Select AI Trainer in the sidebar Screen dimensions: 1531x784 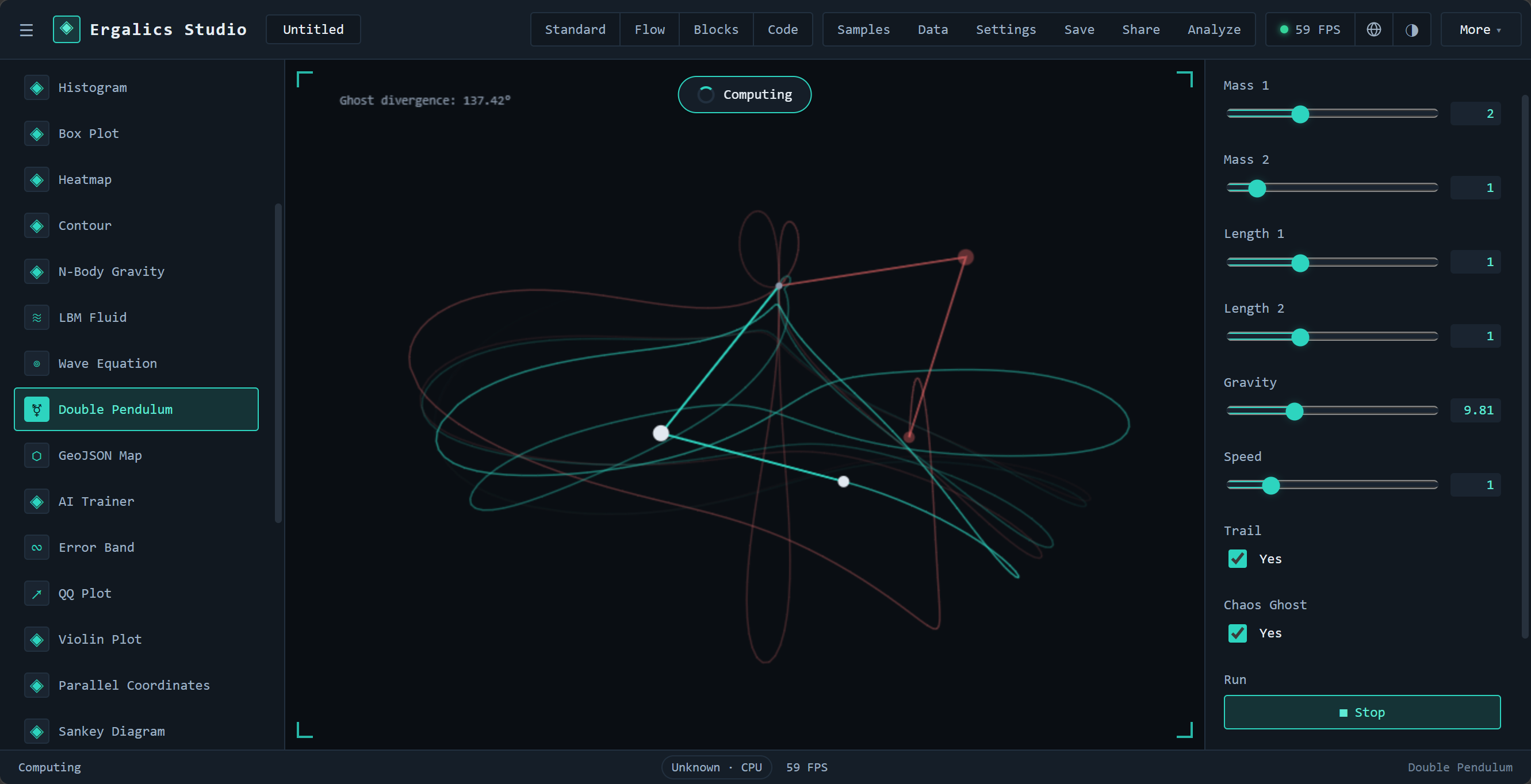tap(136, 501)
